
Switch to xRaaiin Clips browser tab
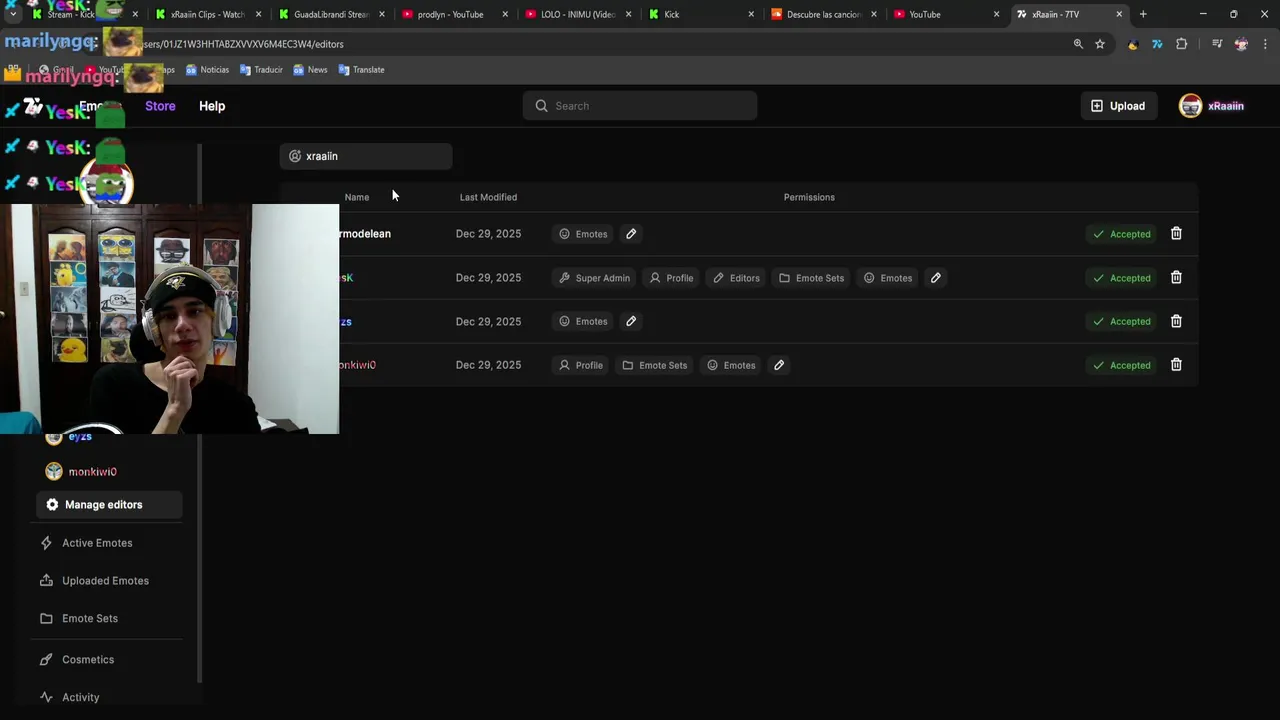click(x=207, y=14)
